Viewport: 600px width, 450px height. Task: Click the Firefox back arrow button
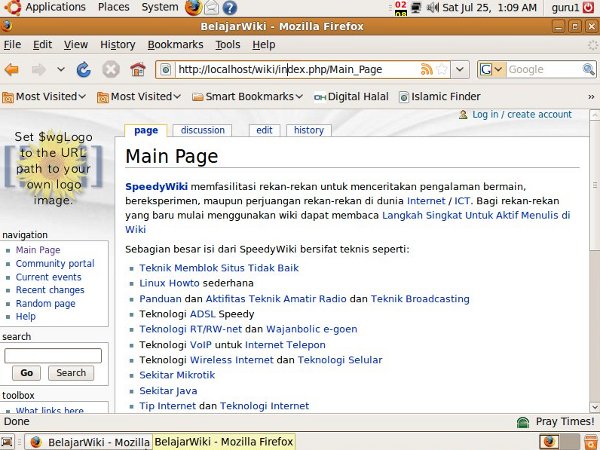[12, 70]
